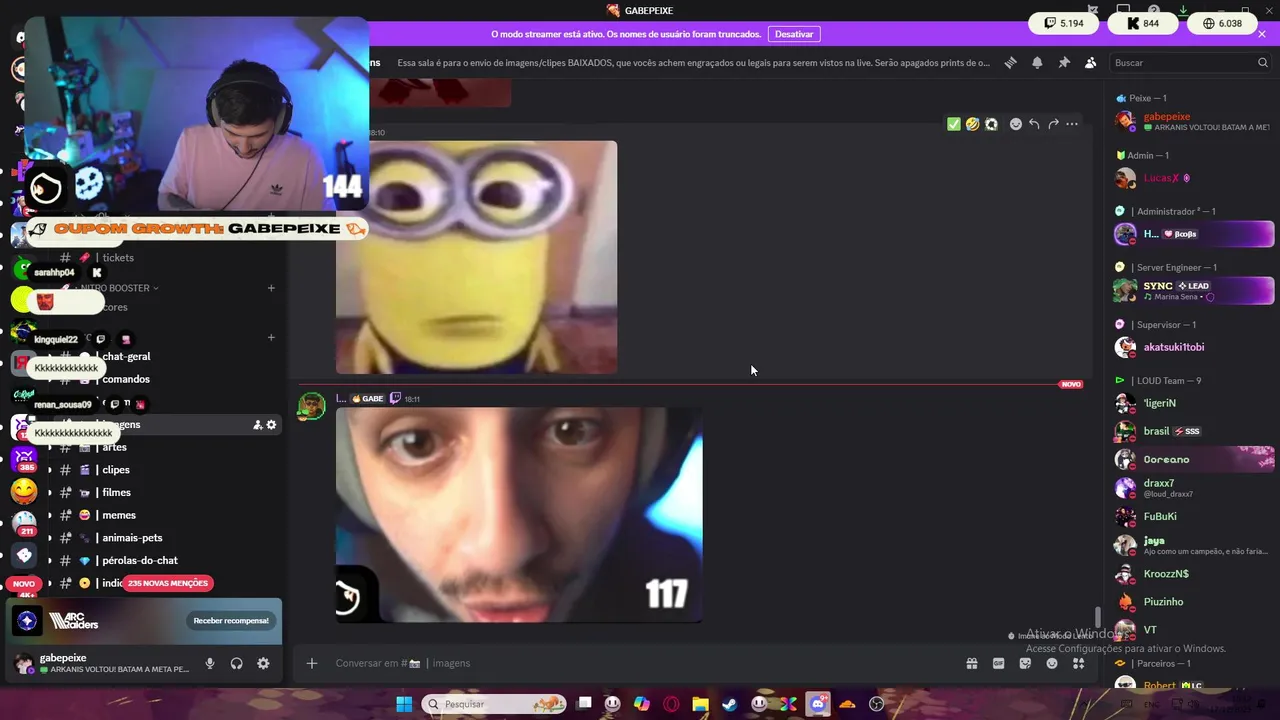The width and height of the screenshot is (1280, 720).
Task: Open user settings gear
Action: (264, 663)
